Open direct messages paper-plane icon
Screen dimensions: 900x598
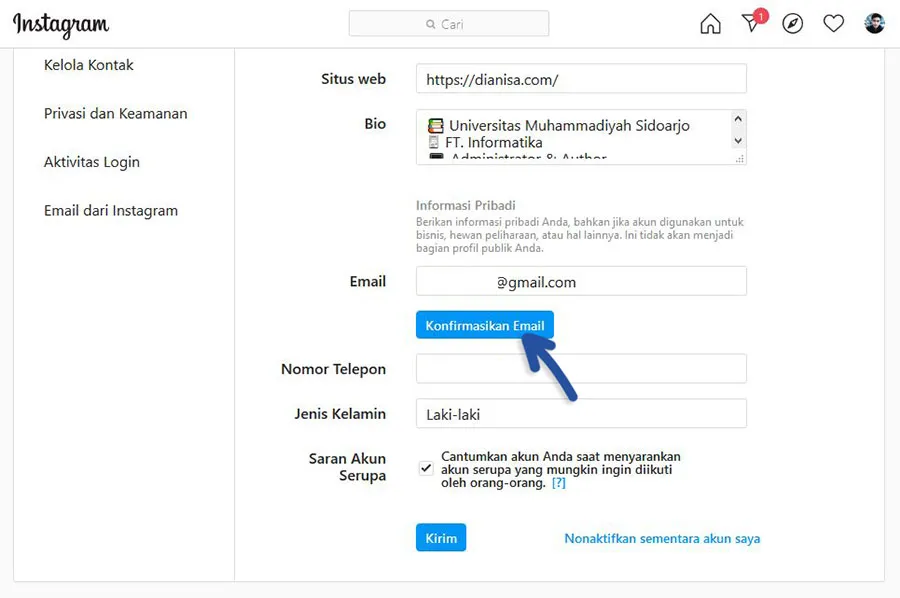(x=751, y=24)
